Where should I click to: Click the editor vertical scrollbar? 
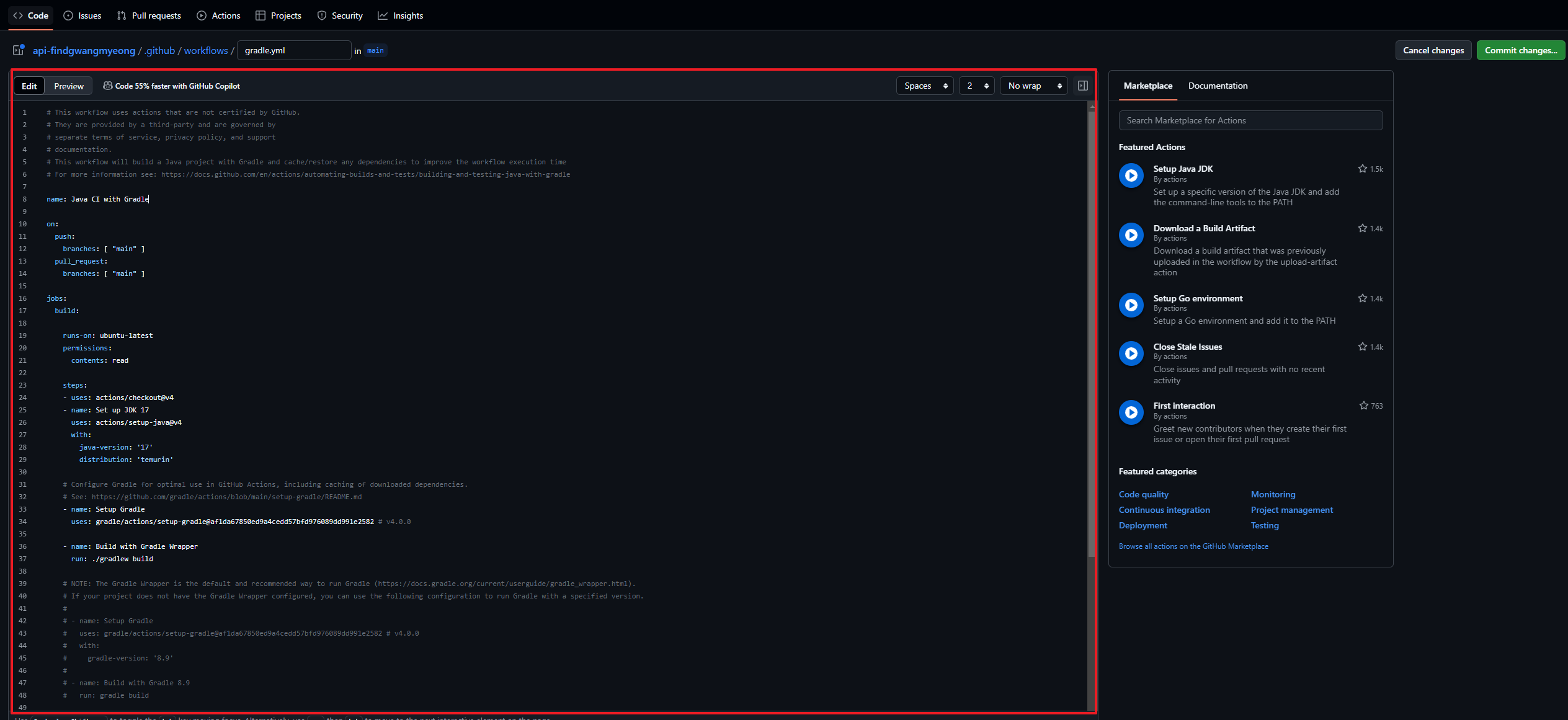pos(1091,335)
